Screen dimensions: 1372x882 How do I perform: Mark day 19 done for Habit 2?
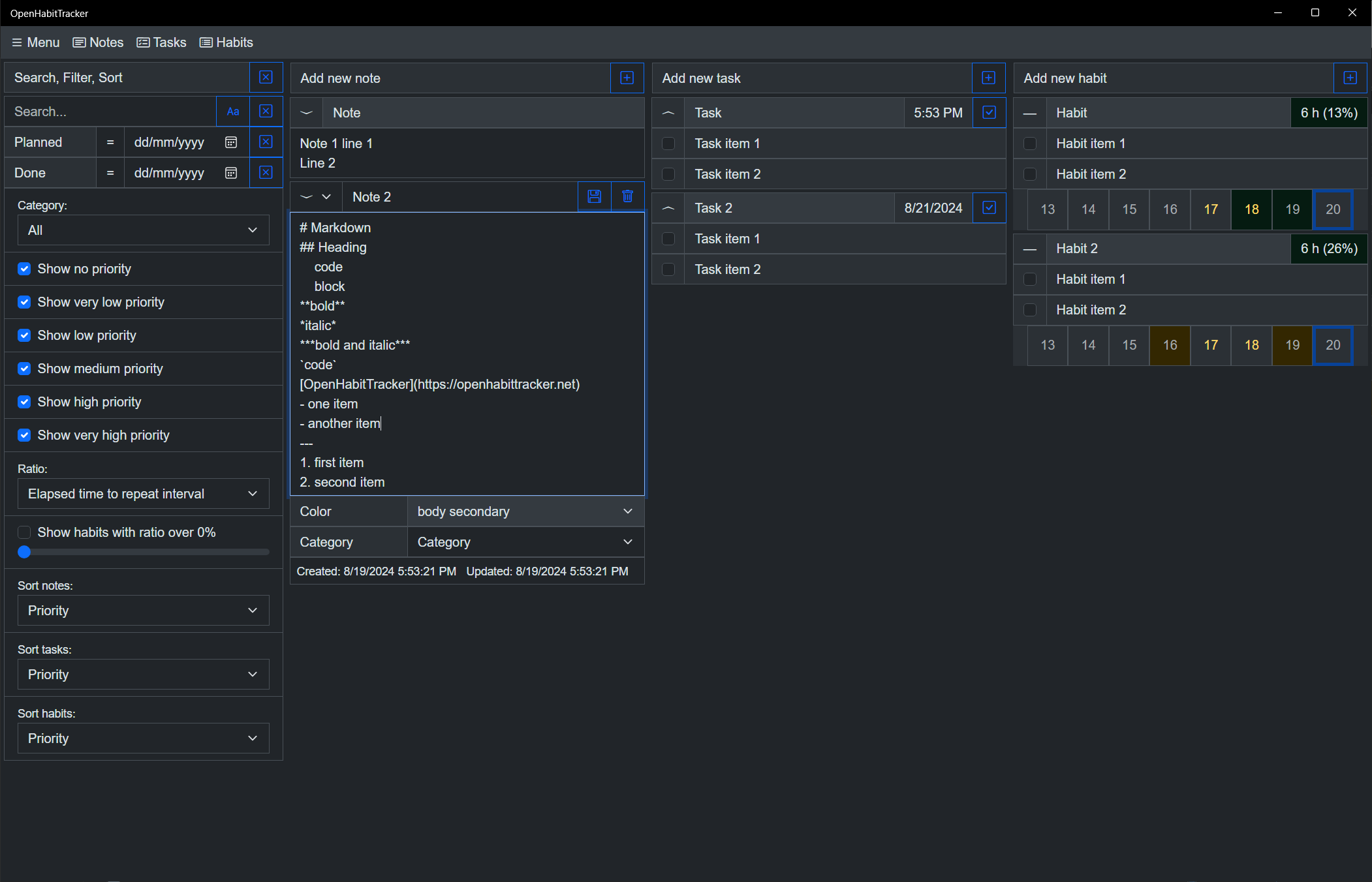pyautogui.click(x=1292, y=345)
